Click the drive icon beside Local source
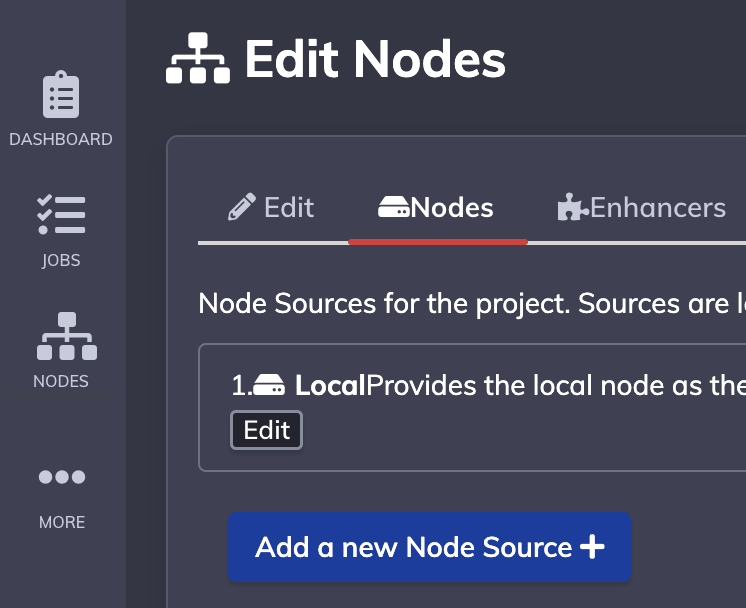The image size is (746, 608). [x=269, y=385]
